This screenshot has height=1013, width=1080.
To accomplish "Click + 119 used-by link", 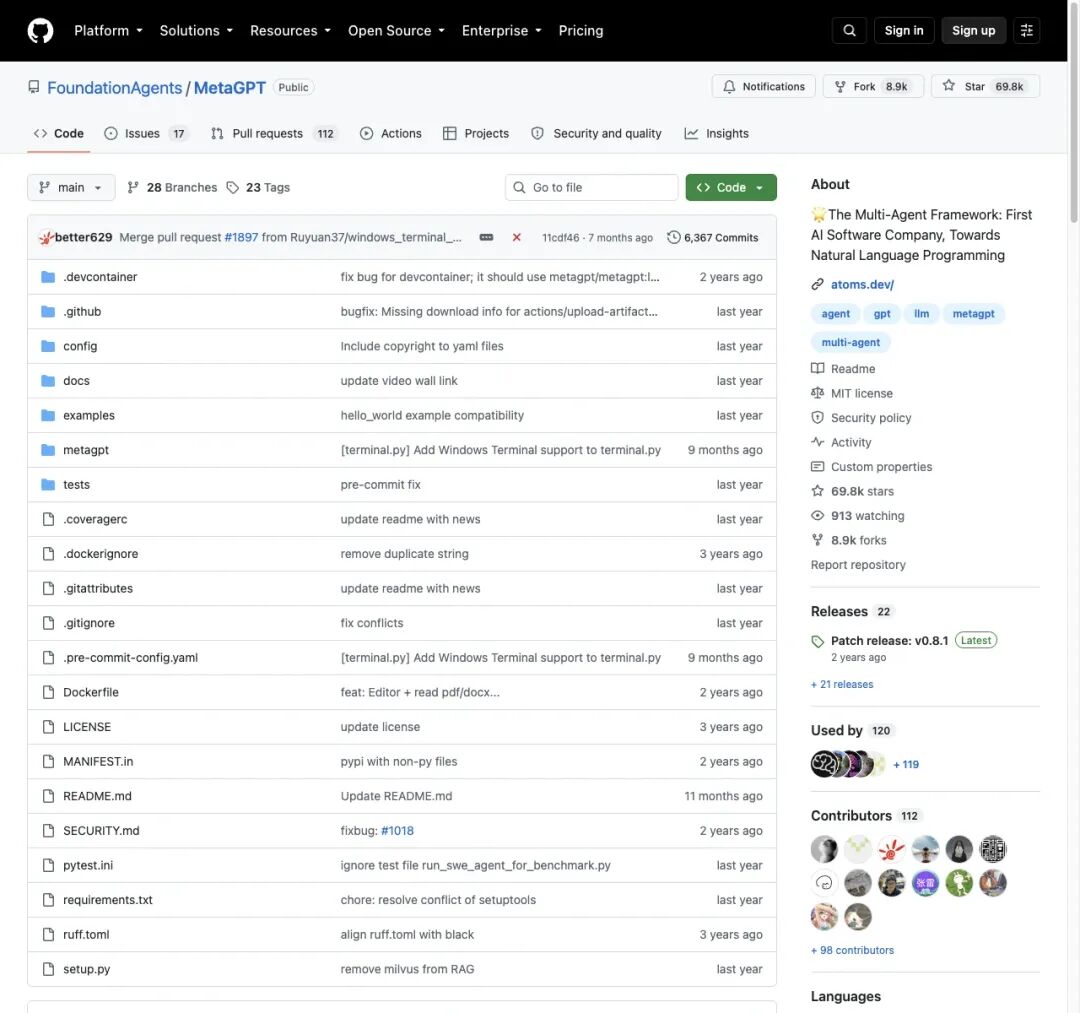I will [x=906, y=764].
